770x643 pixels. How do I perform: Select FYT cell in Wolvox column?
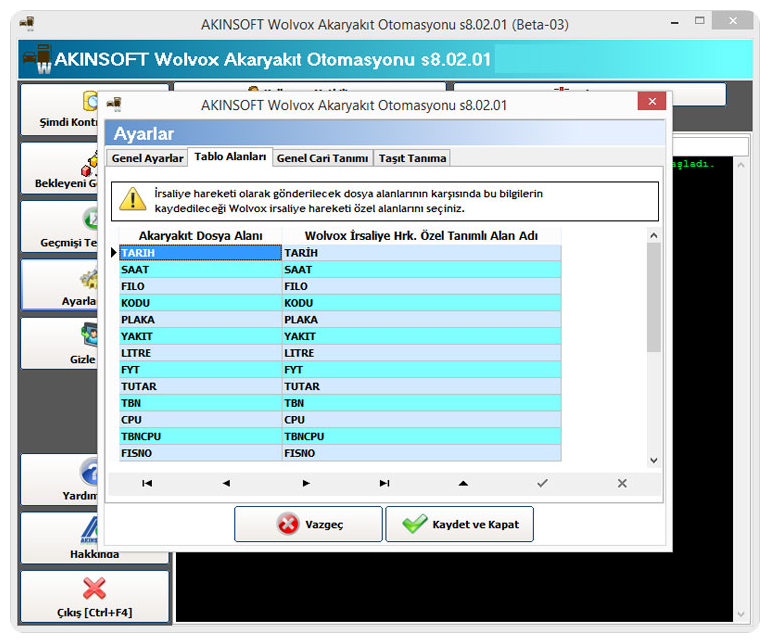pos(422,369)
